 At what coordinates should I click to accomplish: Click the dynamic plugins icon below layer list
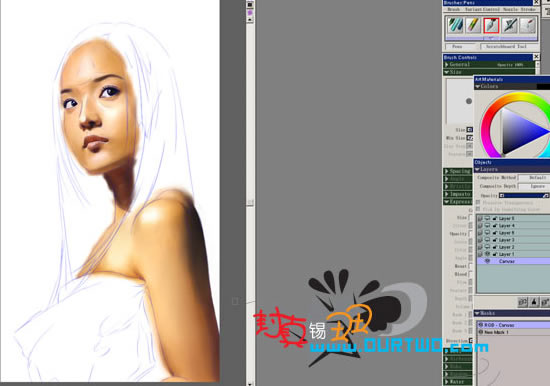pyautogui.click(x=534, y=302)
